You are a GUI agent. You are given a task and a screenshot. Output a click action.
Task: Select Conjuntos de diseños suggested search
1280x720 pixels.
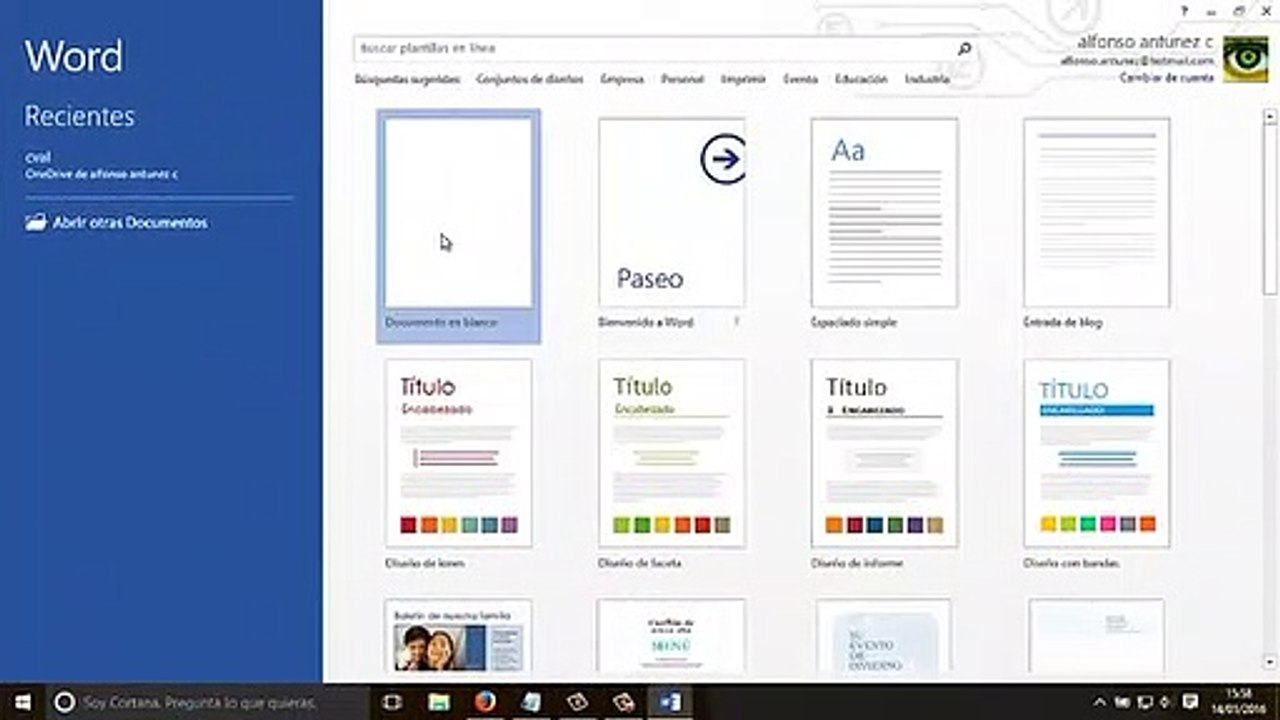coord(530,78)
